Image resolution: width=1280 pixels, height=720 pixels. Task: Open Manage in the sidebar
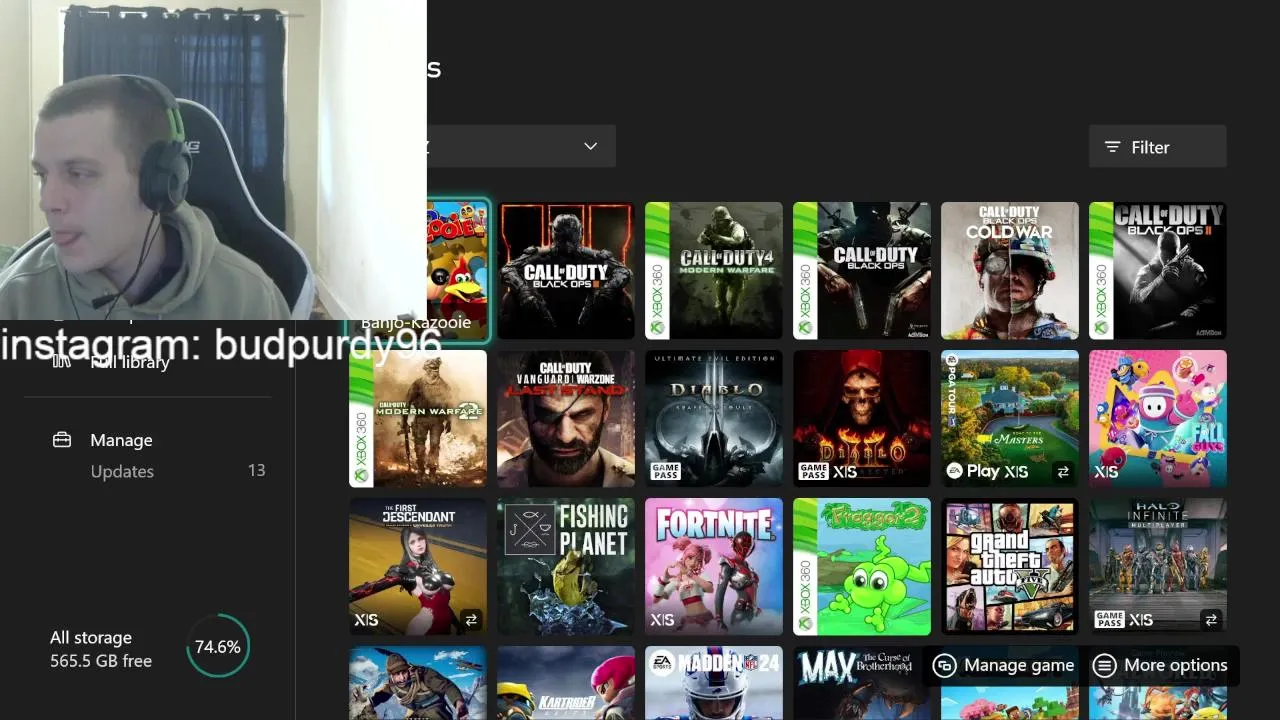pos(121,440)
